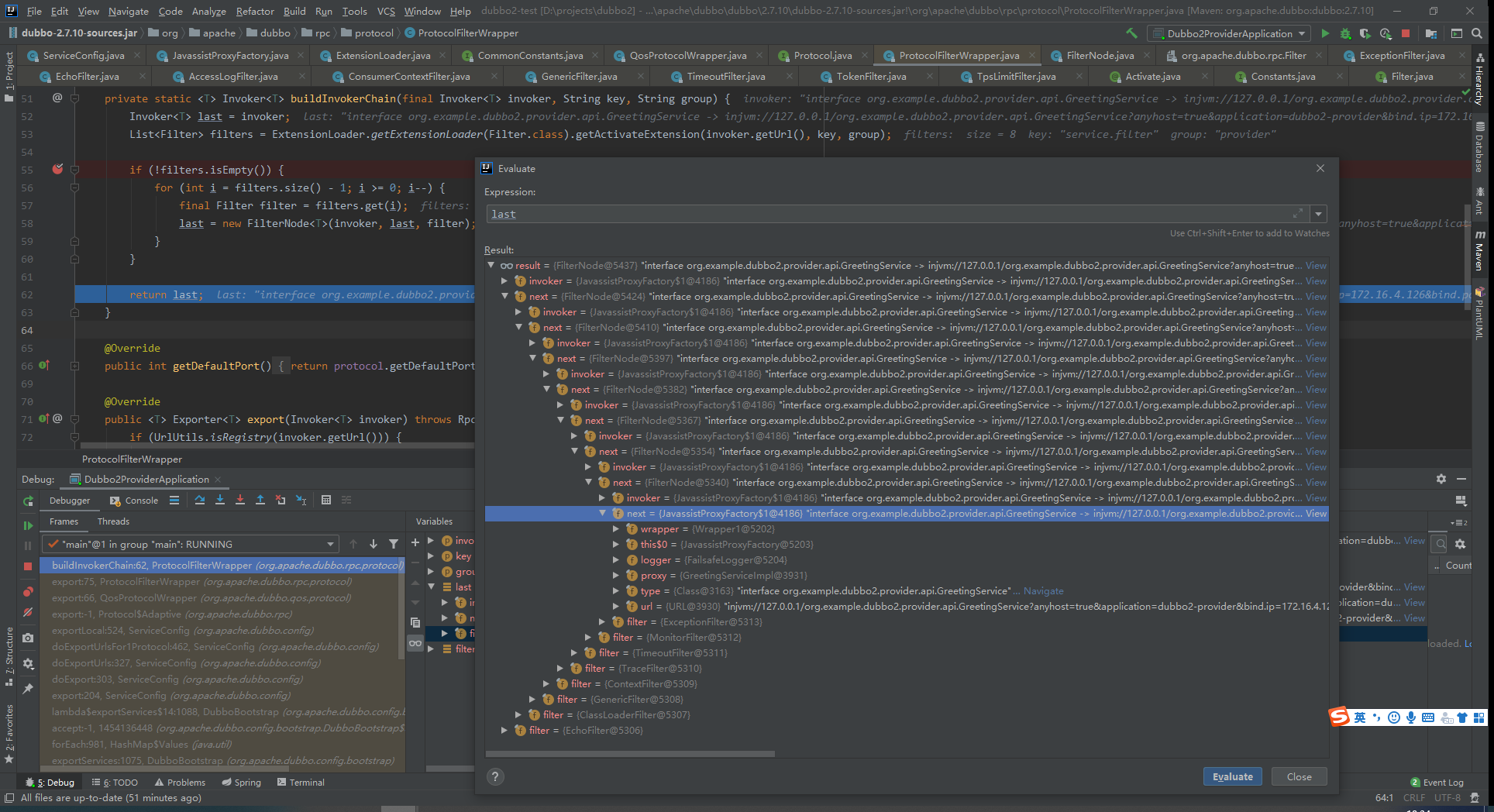Run Dubbo2ProviderApplication with green play icon
This screenshot has height=812, width=1494.
(x=1325, y=33)
